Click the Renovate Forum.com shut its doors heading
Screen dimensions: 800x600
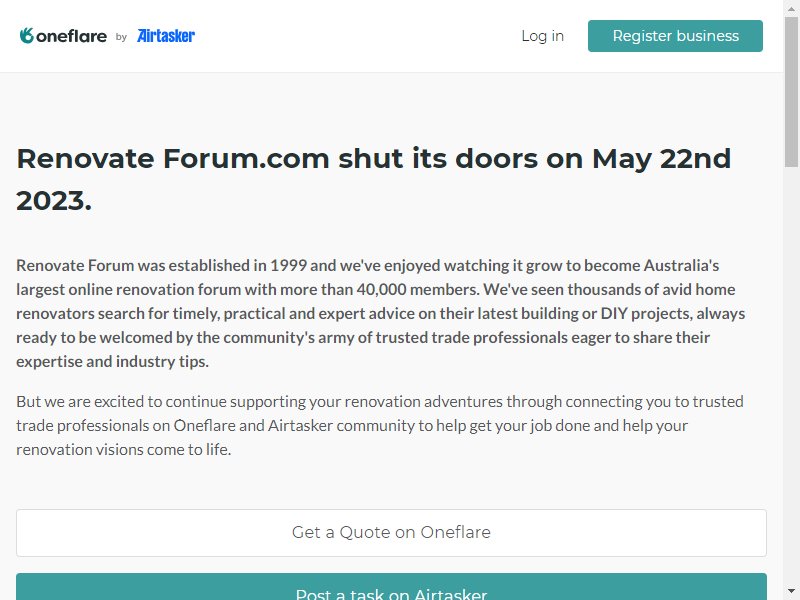tap(373, 179)
